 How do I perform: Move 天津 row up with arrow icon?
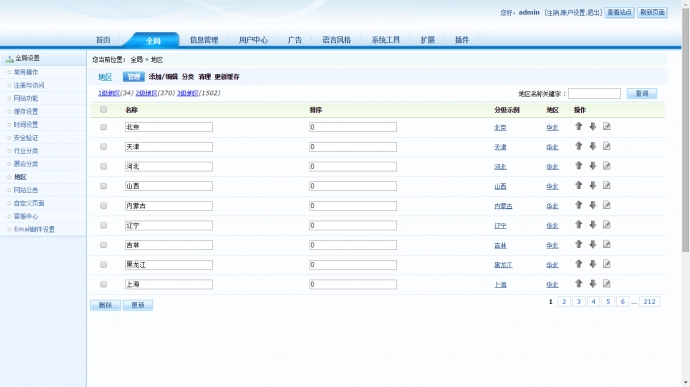pyautogui.click(x=579, y=146)
